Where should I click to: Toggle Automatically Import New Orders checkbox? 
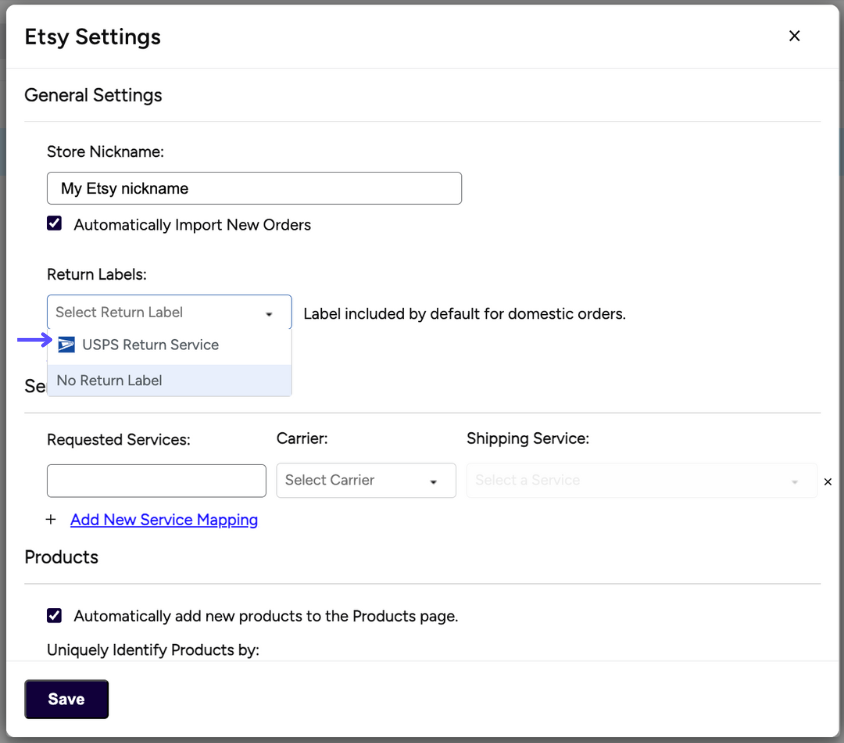(54, 223)
